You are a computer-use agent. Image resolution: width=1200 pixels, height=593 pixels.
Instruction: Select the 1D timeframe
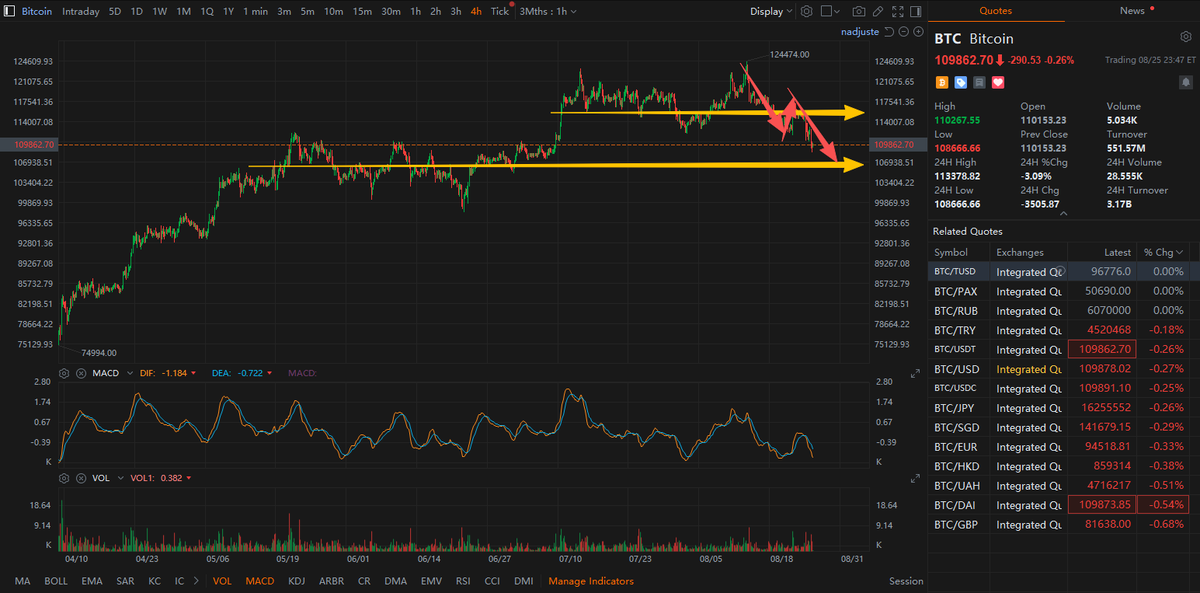pos(136,11)
